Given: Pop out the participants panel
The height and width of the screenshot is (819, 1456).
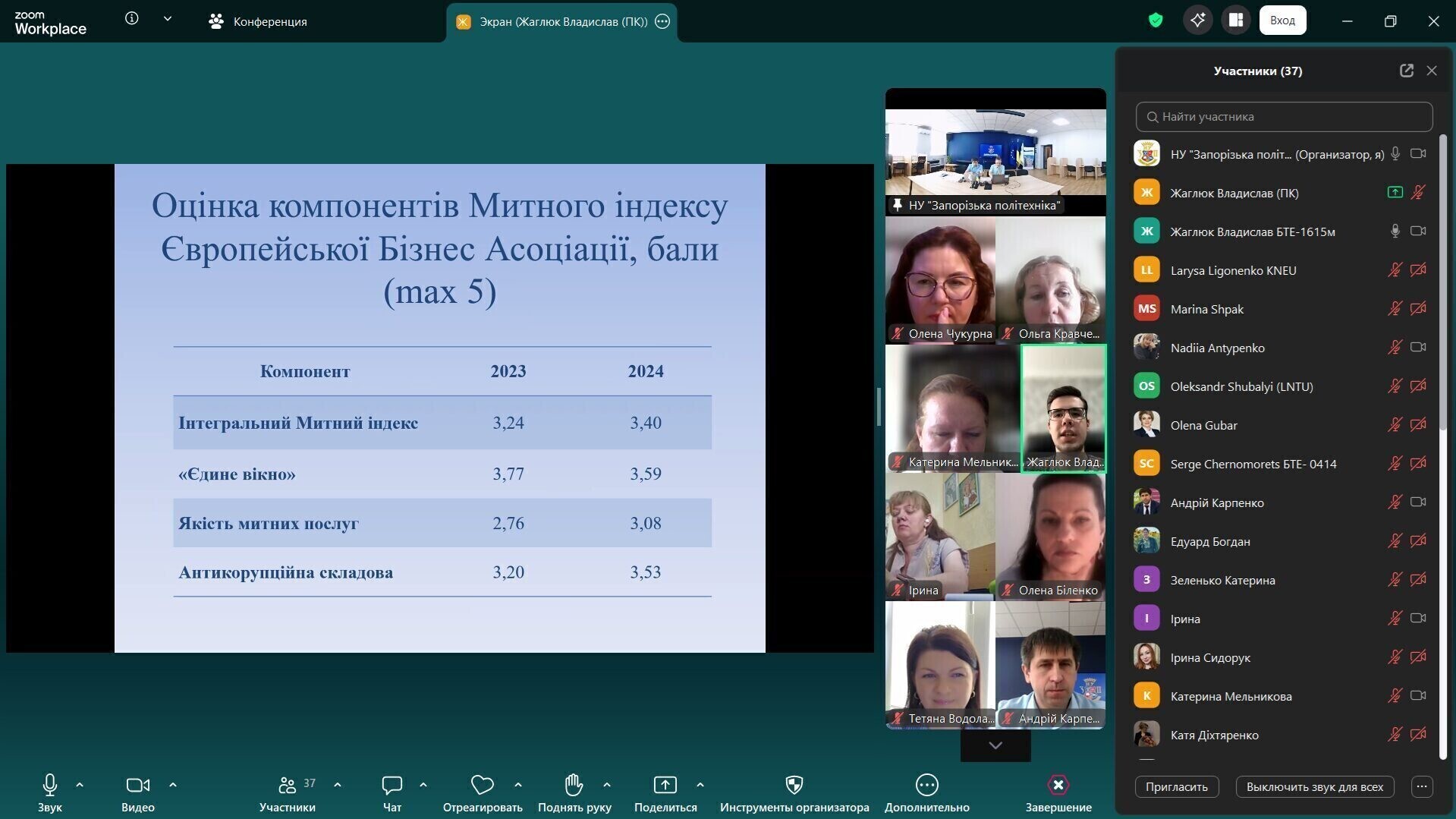Looking at the screenshot, I should 1406,71.
